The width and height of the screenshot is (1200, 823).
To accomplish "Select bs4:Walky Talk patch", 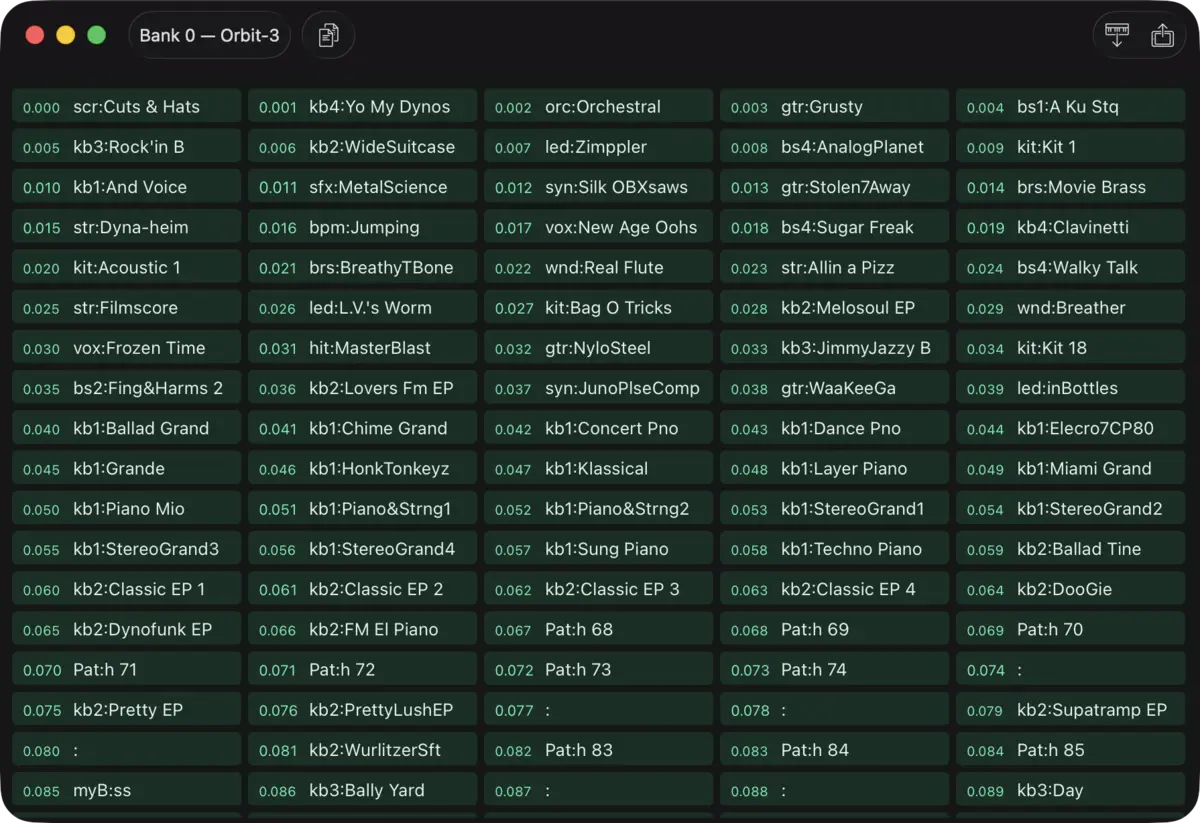I will pyautogui.click(x=1071, y=268).
